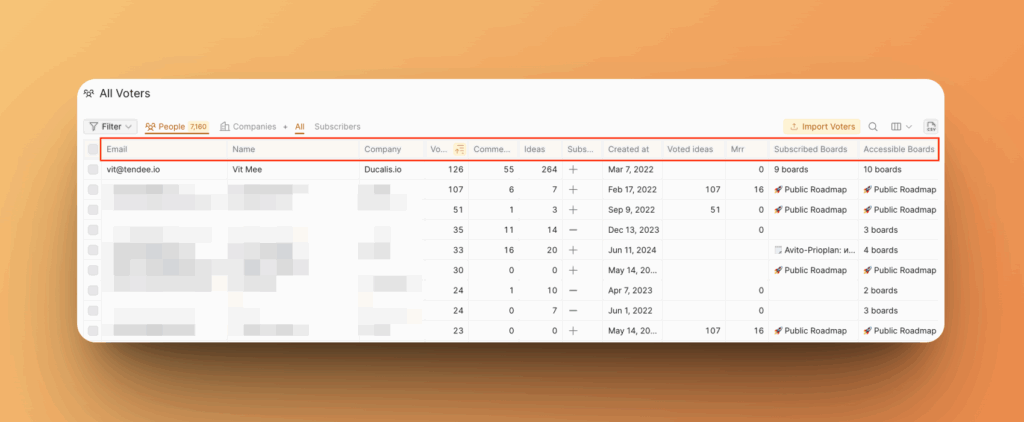This screenshot has width=1024, height=422.
Task: Click the plus icon in the 23-votes row
Action: coord(573,331)
